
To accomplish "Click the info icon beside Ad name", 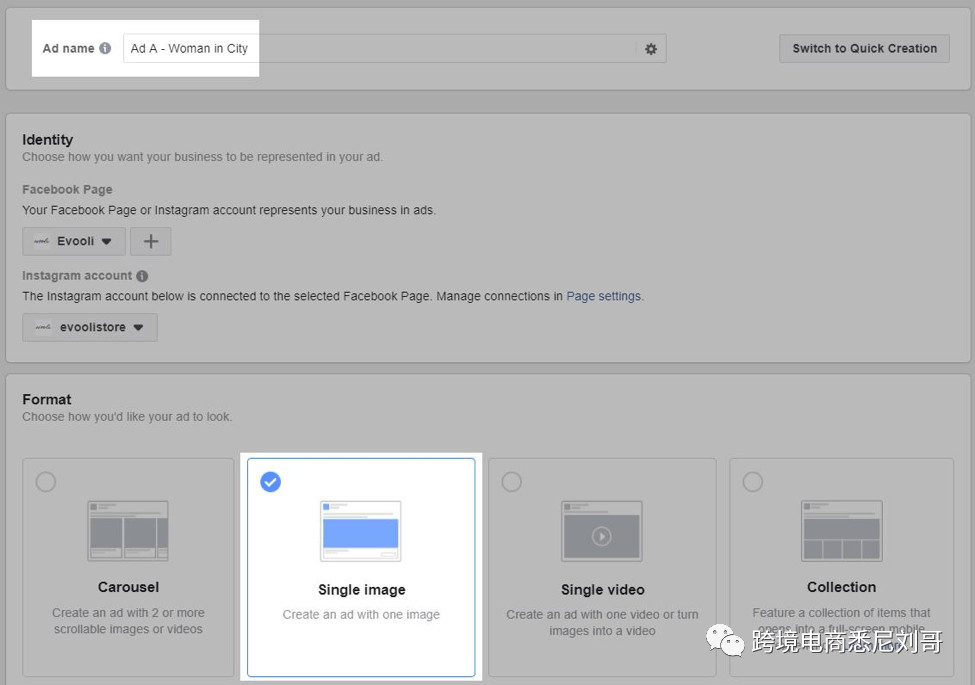I will click(x=105, y=48).
